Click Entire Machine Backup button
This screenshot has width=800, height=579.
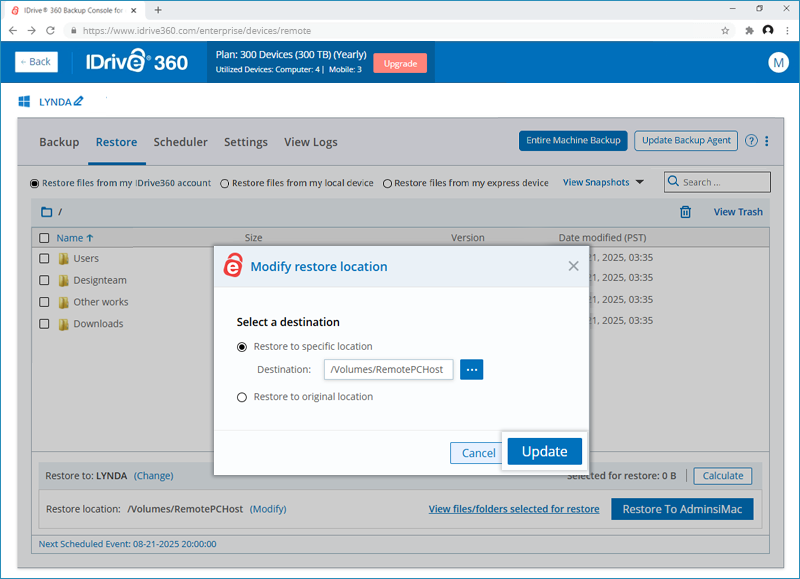(573, 141)
